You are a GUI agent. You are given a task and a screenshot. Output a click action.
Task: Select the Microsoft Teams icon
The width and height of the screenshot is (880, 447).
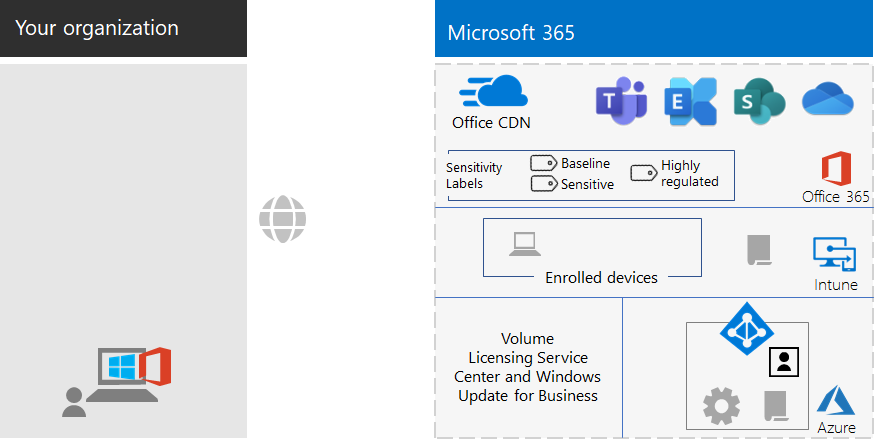click(620, 101)
